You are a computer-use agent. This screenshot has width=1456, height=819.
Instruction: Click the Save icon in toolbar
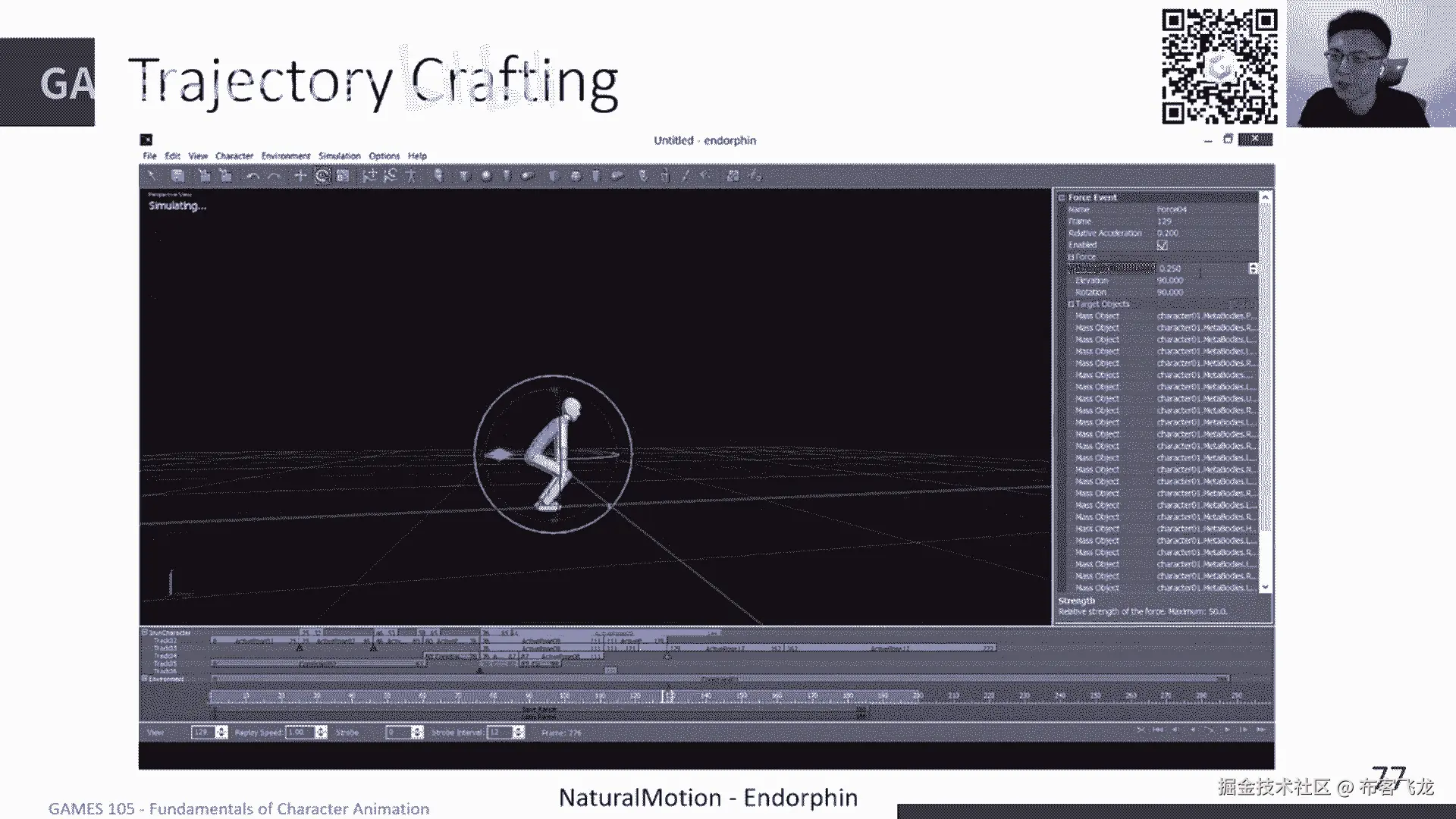click(177, 176)
